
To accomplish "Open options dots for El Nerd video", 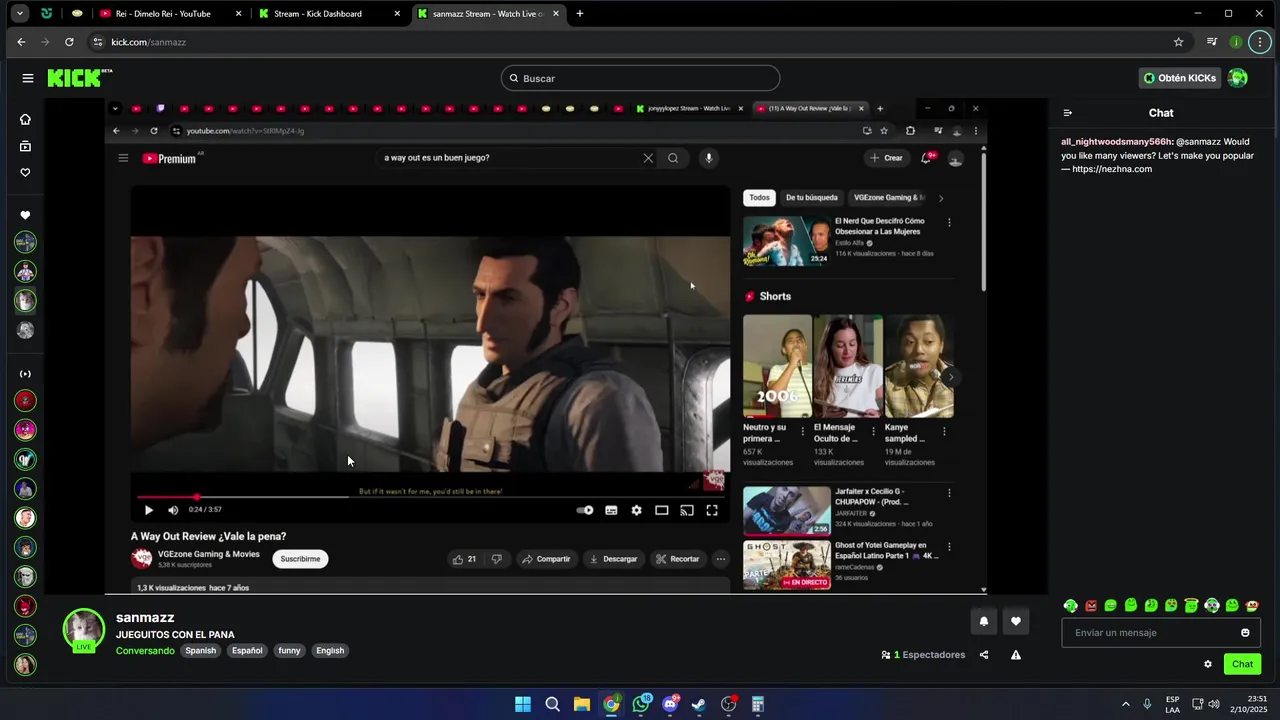I will click(949, 222).
